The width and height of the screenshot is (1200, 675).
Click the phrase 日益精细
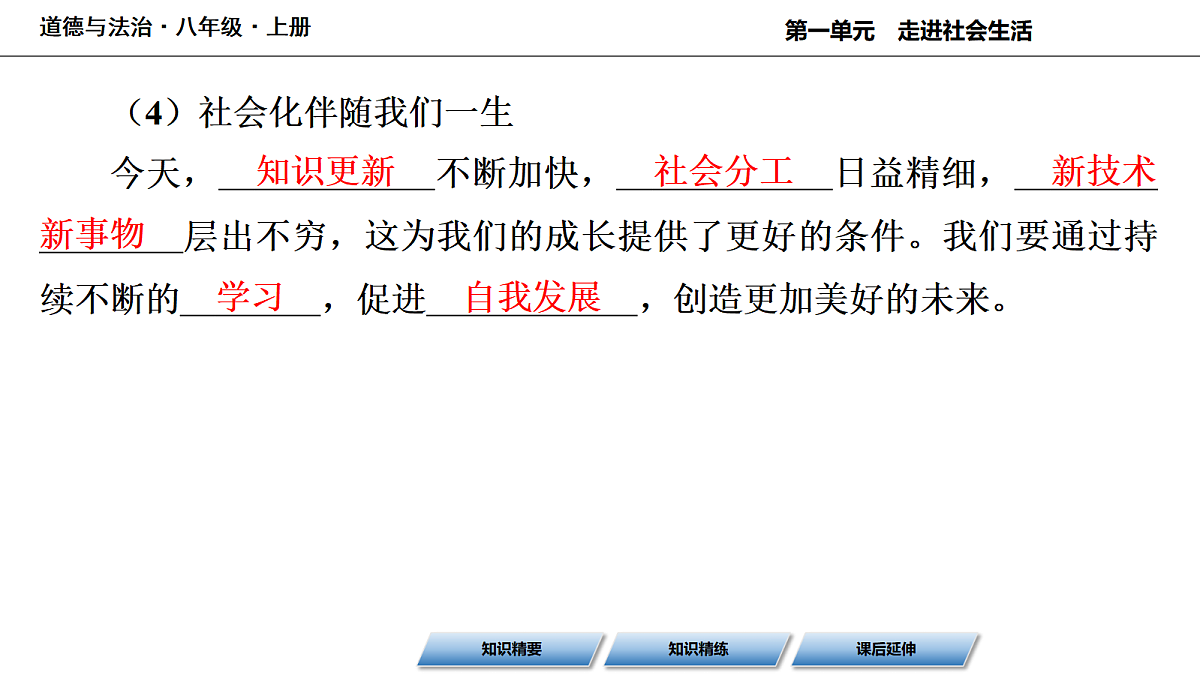tap(905, 174)
